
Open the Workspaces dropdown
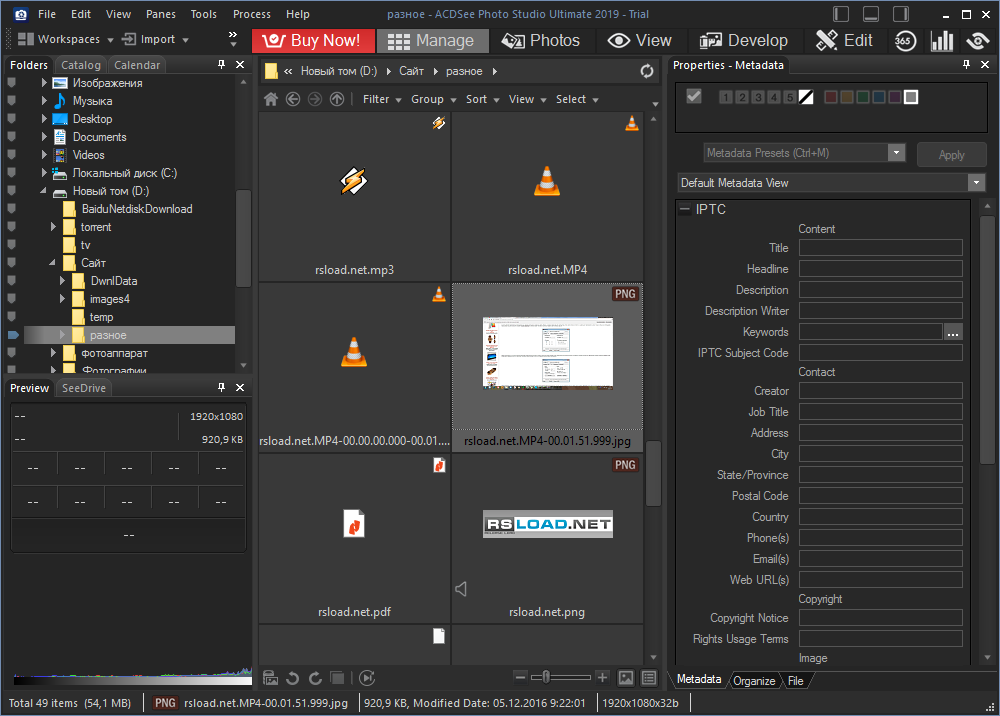pyautogui.click(x=65, y=40)
